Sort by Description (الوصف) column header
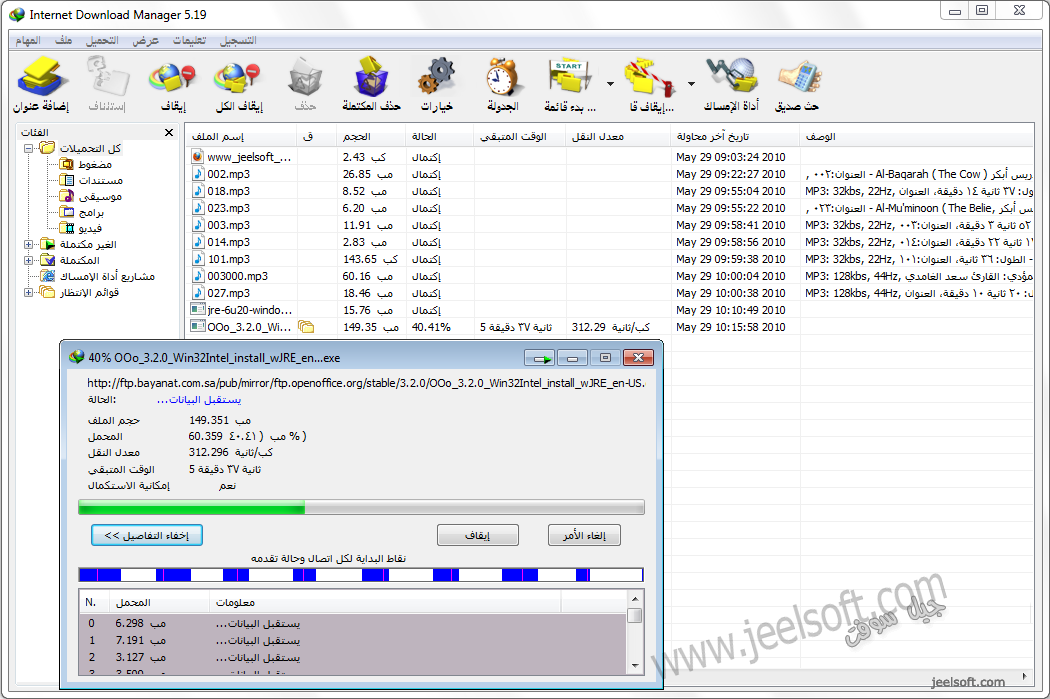1050x699 pixels. tap(916, 137)
